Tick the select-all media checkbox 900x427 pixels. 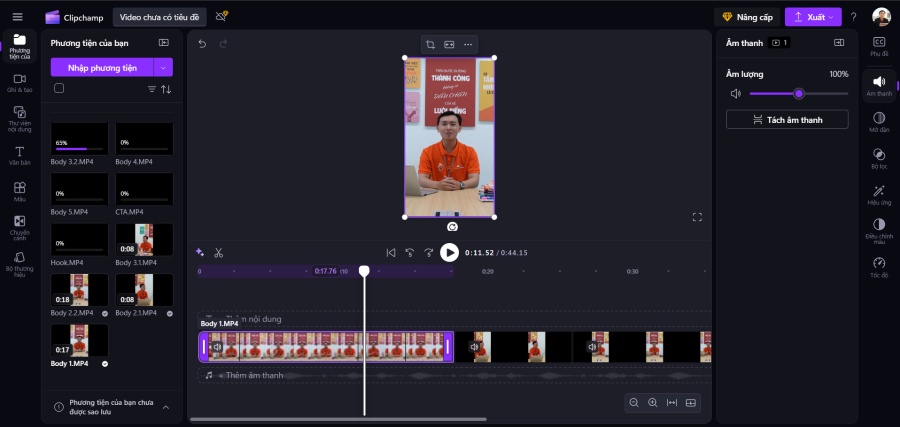tap(59, 88)
